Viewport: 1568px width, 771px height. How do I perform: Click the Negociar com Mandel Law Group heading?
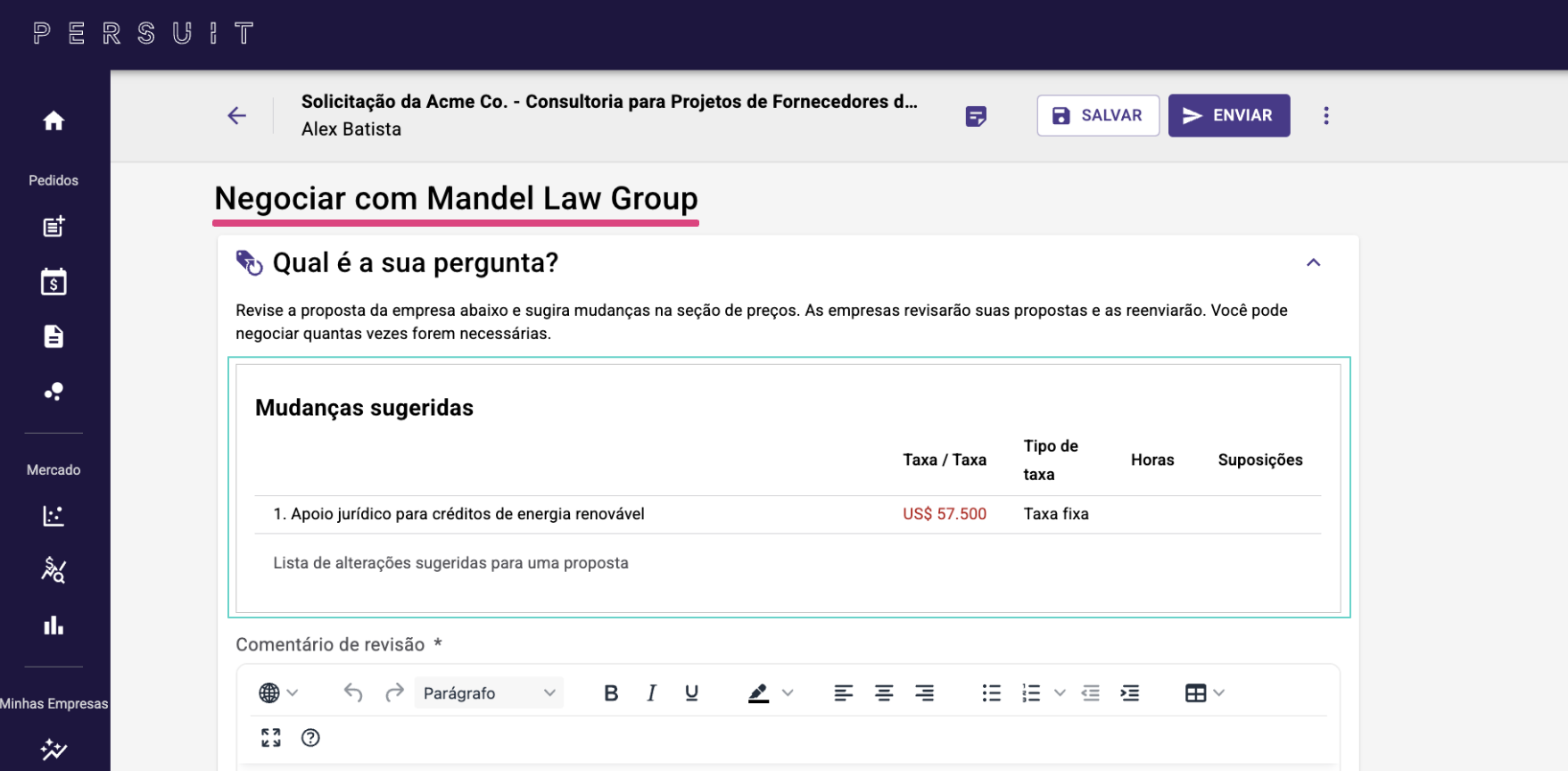456,198
